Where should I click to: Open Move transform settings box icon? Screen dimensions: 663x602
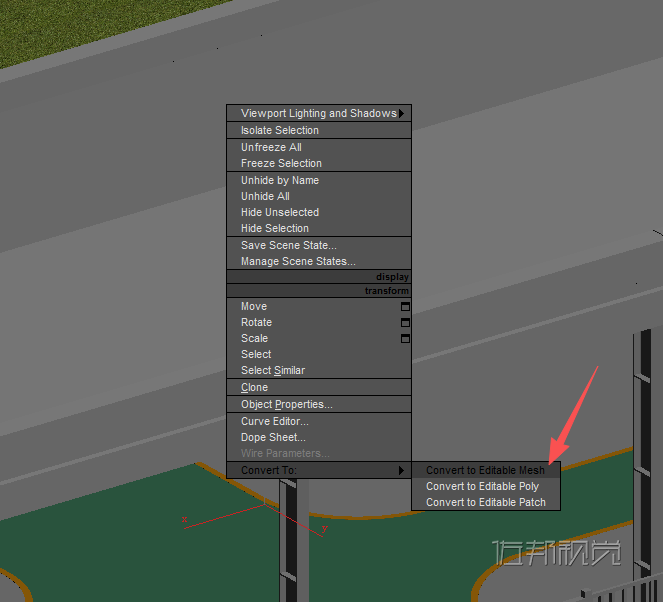tap(405, 306)
